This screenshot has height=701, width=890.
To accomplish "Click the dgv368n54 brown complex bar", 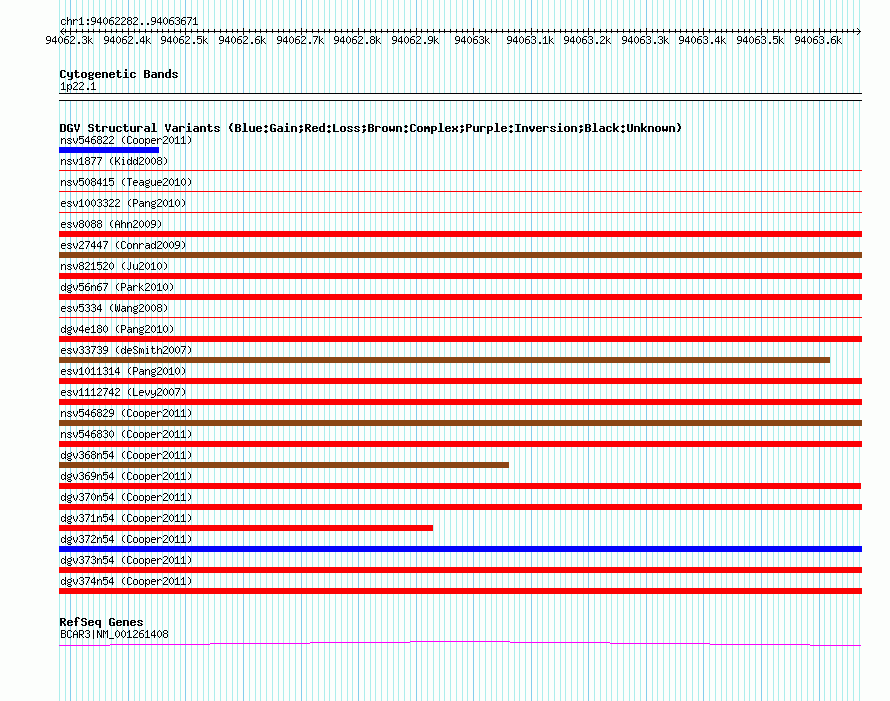I will coord(284,465).
